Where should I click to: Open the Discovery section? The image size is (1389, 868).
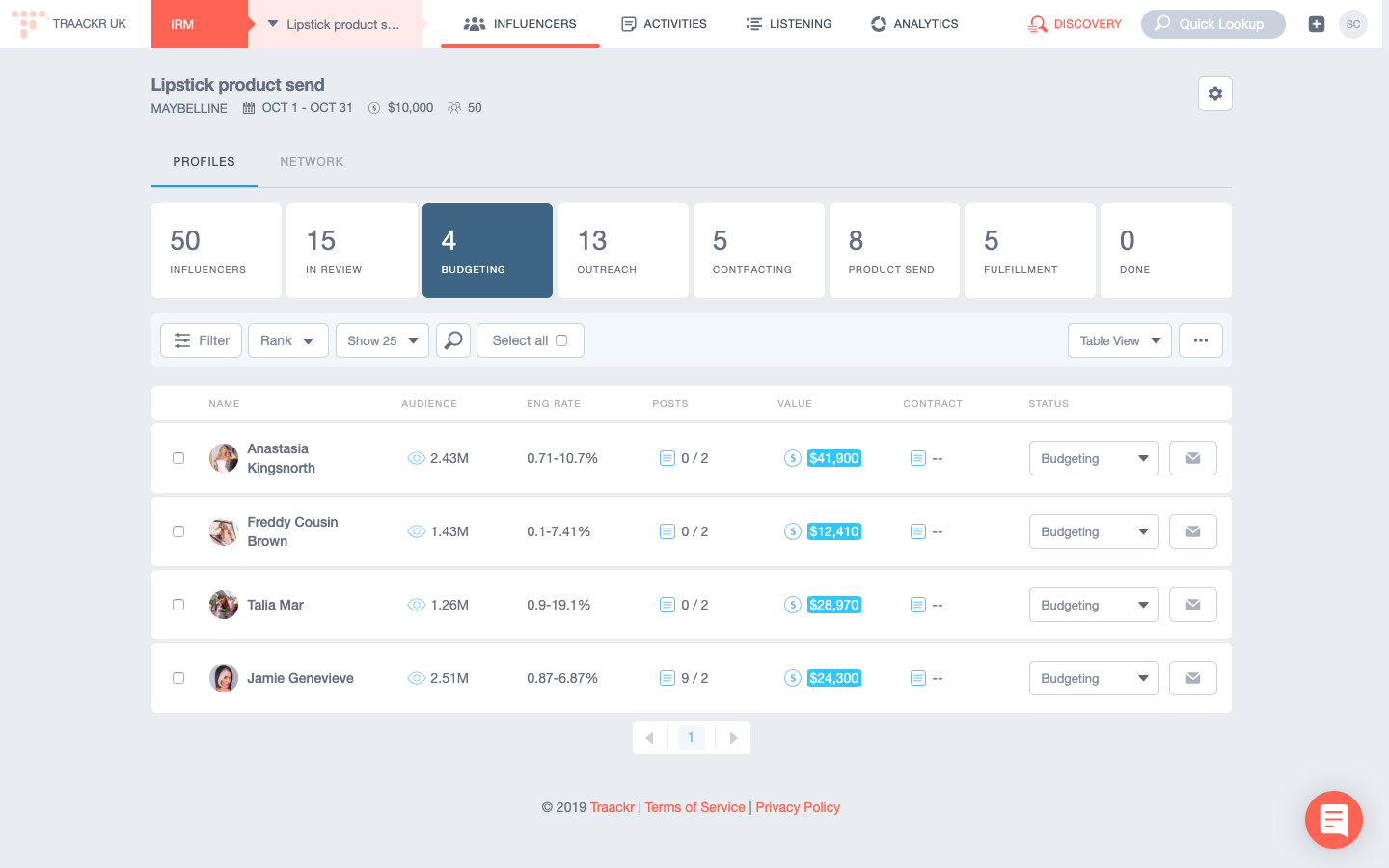coord(1075,24)
